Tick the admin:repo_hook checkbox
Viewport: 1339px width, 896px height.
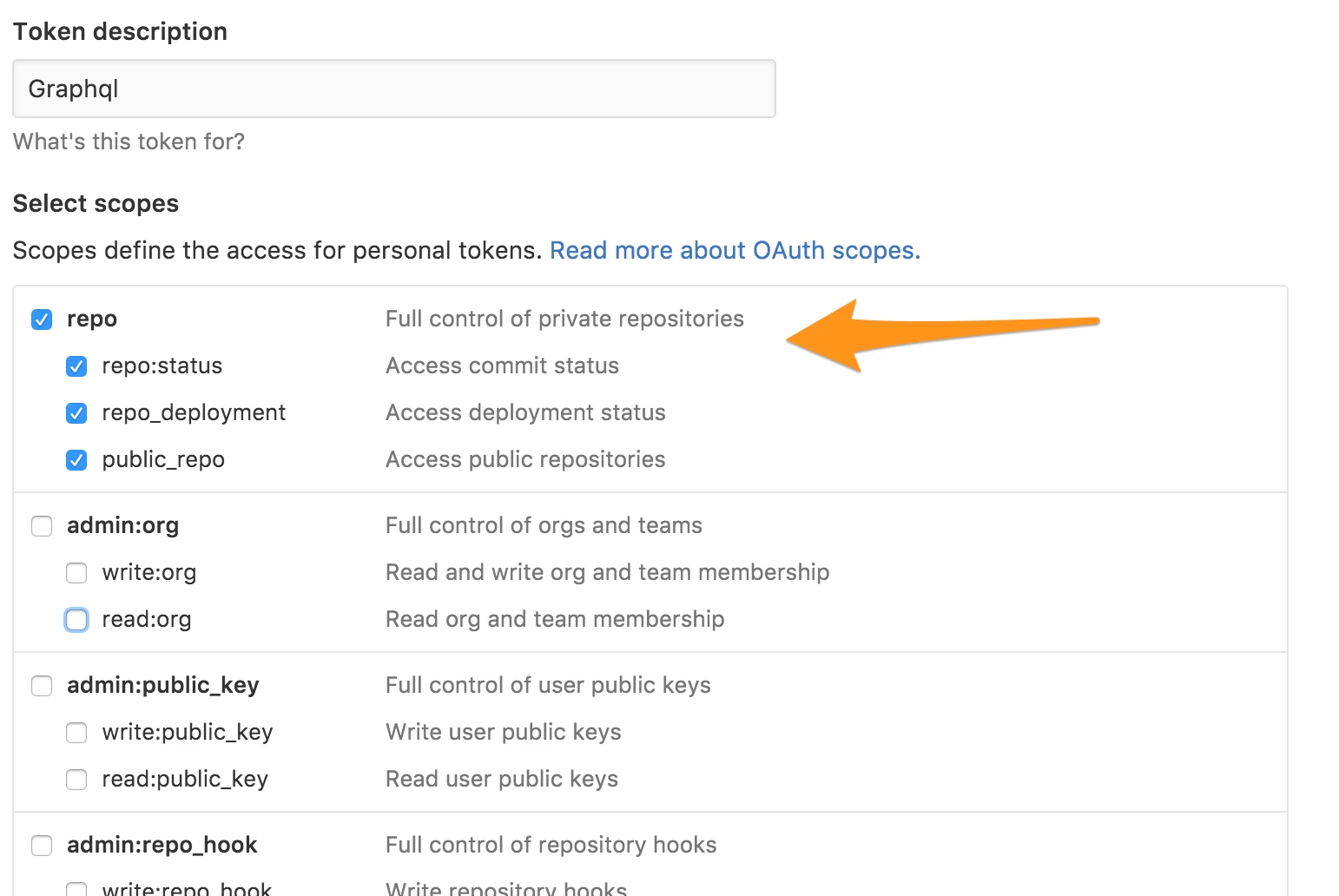[x=42, y=846]
